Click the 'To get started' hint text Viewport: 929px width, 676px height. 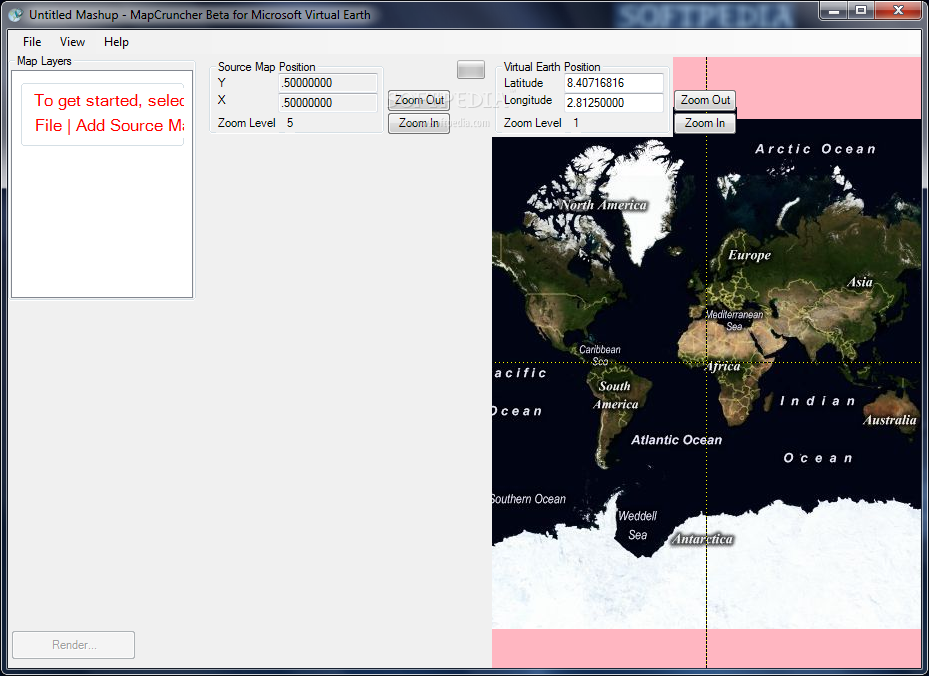click(x=109, y=113)
